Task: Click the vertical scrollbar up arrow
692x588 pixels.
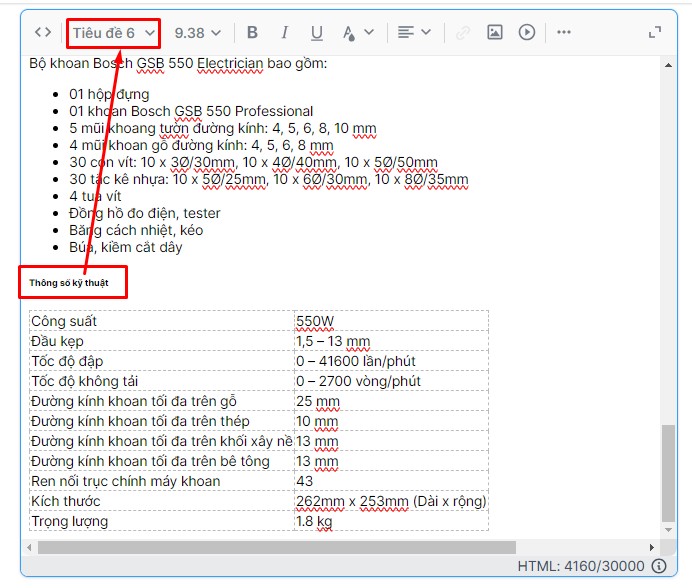Action: (669, 65)
